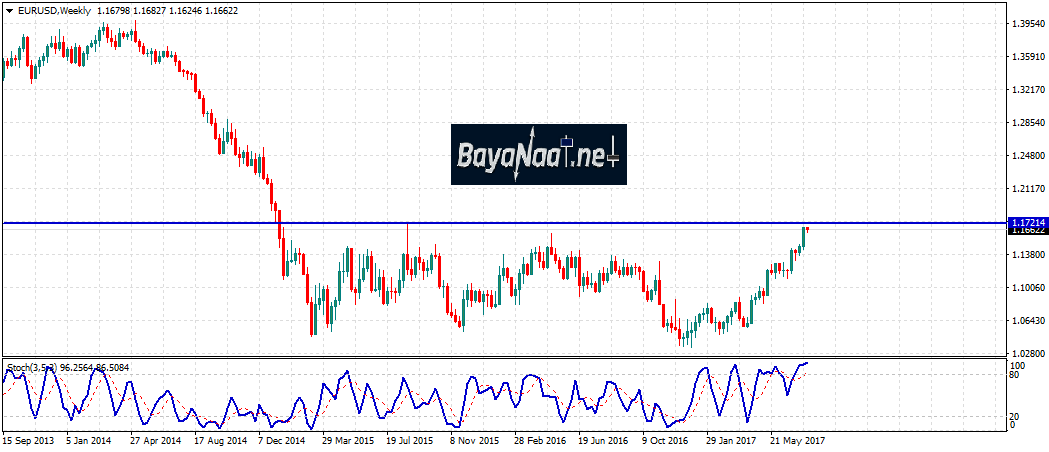
Task: Click the 7 Dec 2014 date label
Action: 281,439
